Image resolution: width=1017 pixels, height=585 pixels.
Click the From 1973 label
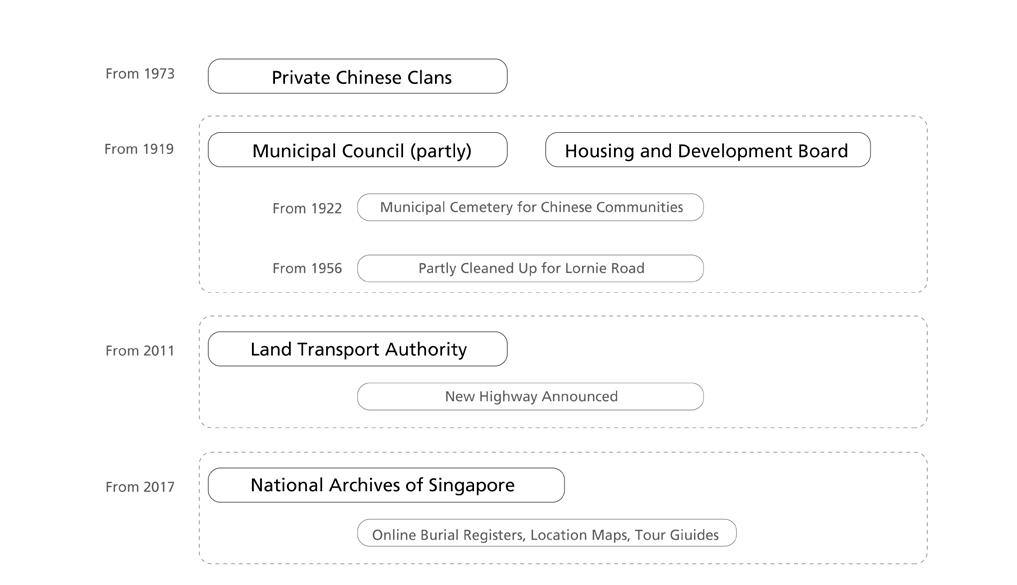pyautogui.click(x=140, y=74)
